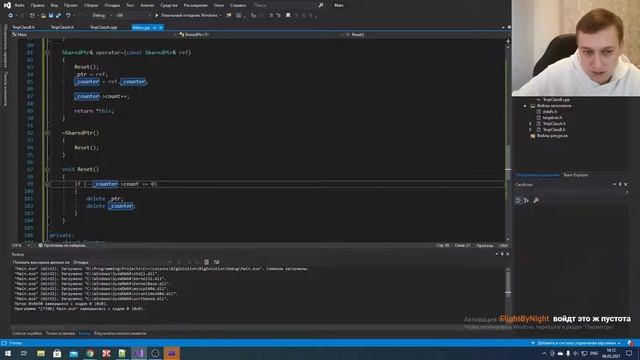Close the Properties panel
This screenshot has width=640, height=360.
click(626, 185)
